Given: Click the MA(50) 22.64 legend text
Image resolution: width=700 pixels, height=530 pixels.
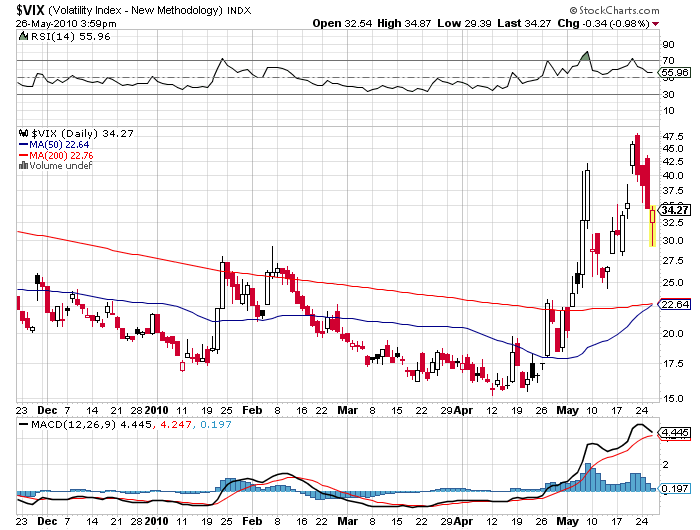Looking at the screenshot, I should pos(59,145).
